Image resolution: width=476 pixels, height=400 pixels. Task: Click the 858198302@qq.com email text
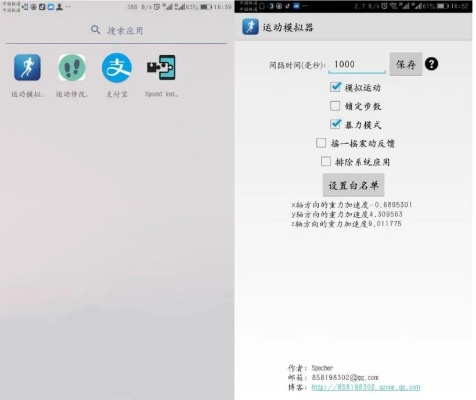[x=345, y=378]
